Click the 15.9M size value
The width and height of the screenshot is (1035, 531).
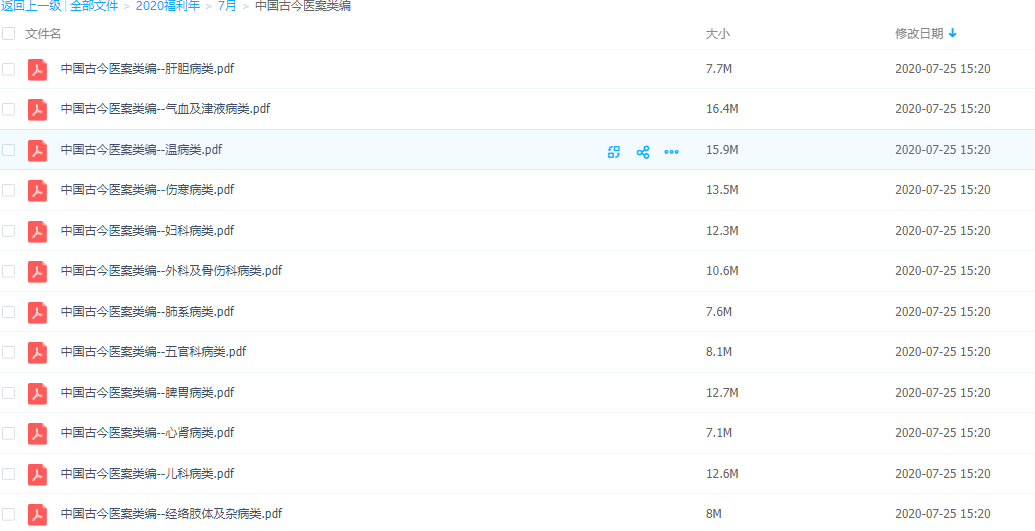click(x=722, y=150)
